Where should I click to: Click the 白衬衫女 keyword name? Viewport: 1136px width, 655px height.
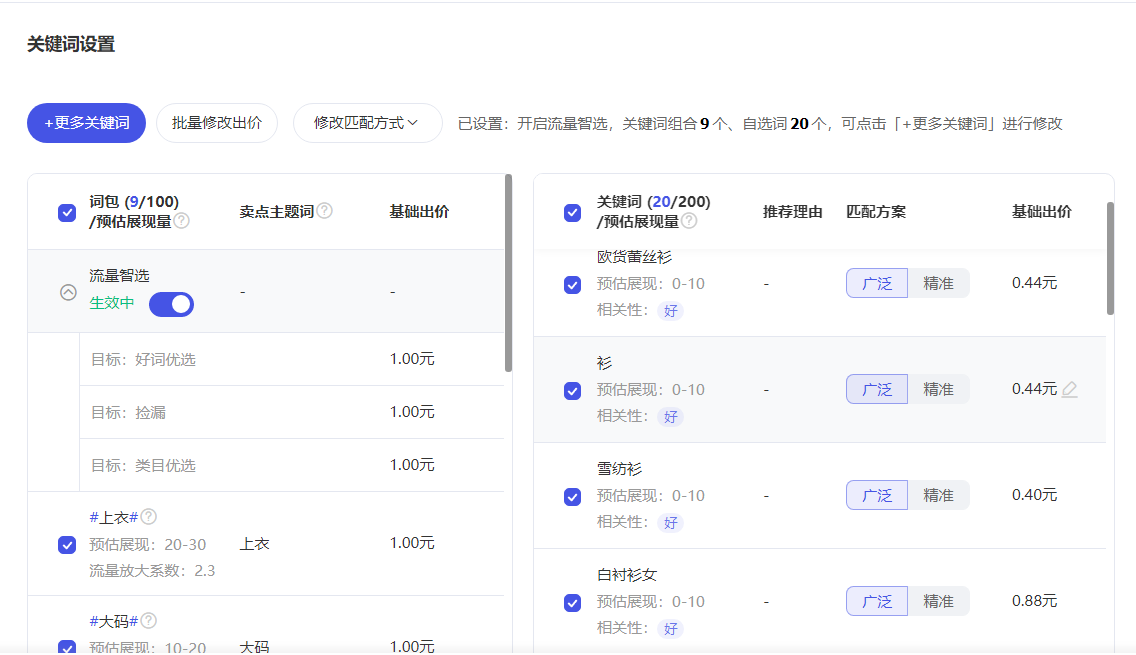click(x=627, y=575)
